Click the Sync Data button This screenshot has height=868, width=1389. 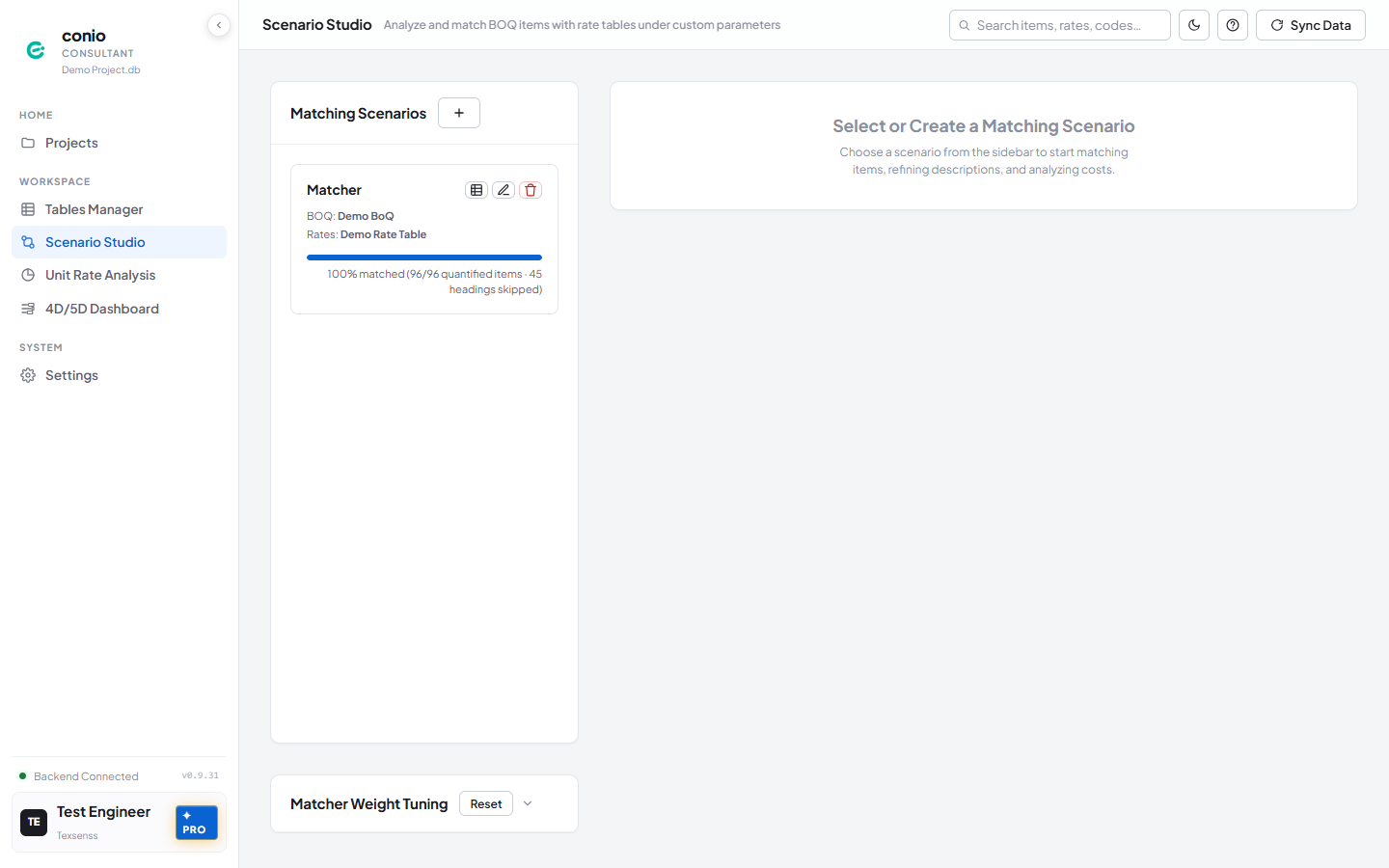click(x=1311, y=25)
